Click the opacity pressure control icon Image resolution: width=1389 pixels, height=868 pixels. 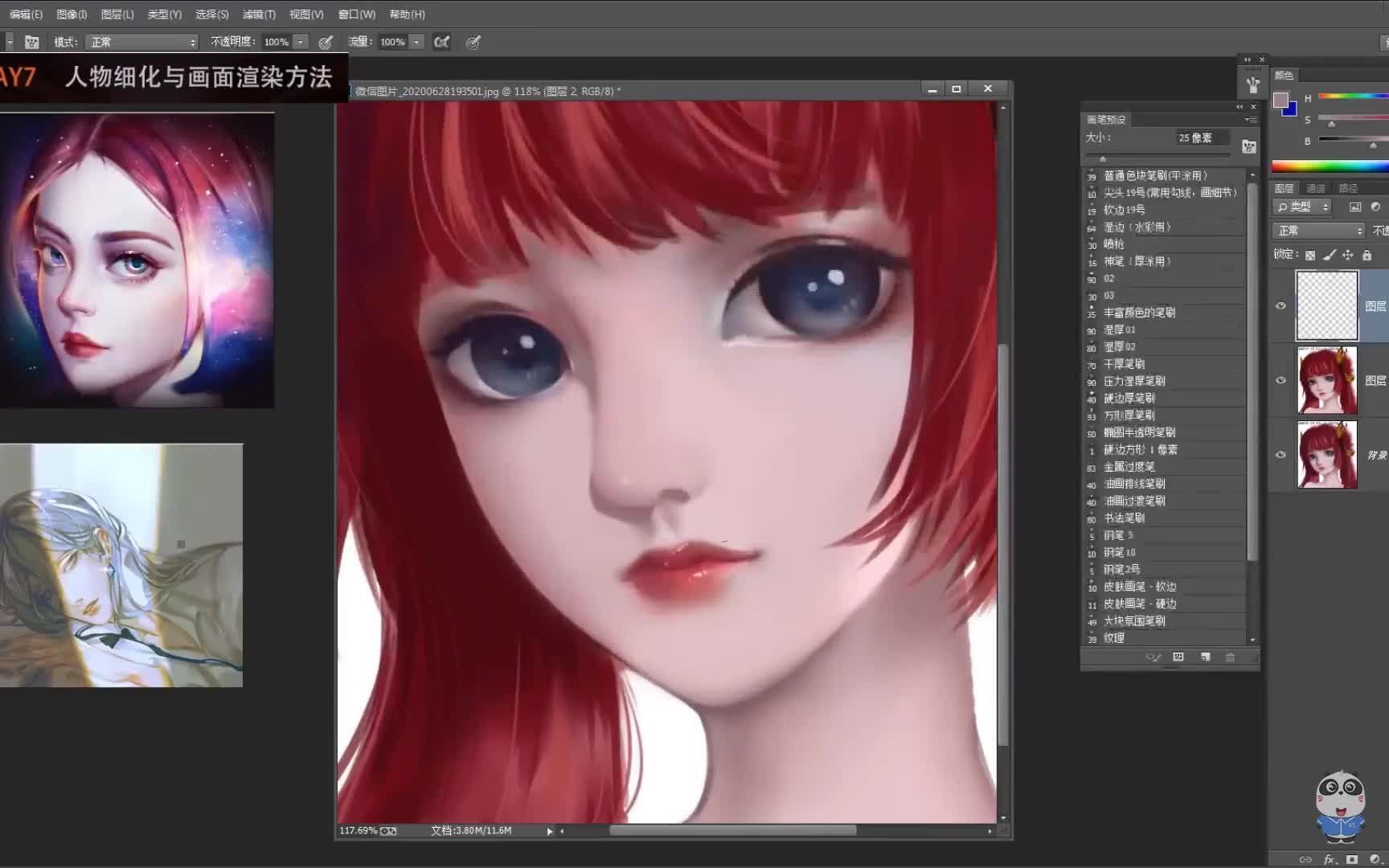pos(326,42)
